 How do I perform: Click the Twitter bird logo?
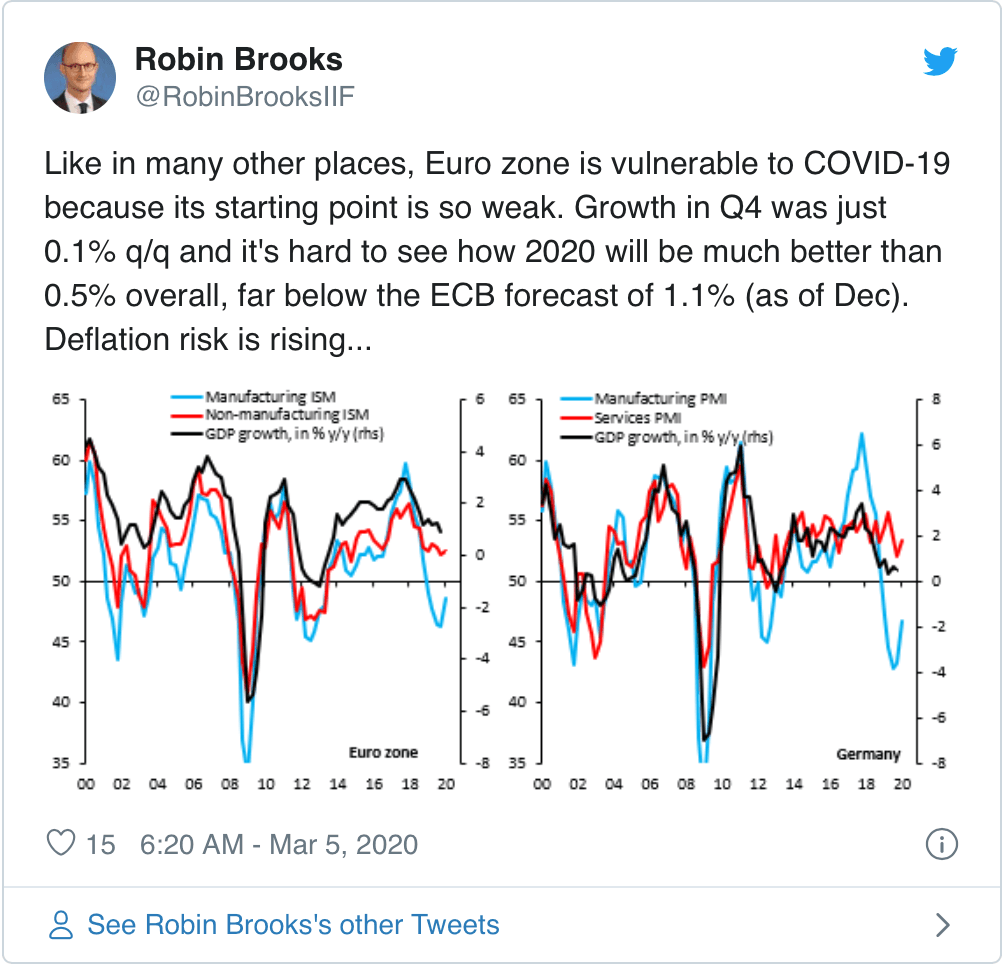point(941,63)
